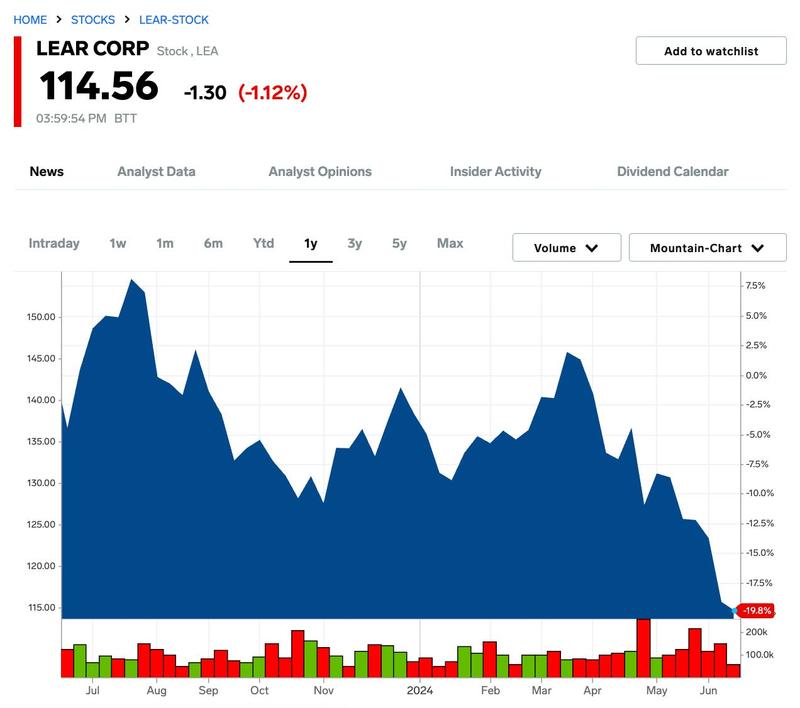Click the Jun x-axis label
The width and height of the screenshot is (800, 708).
click(708, 690)
